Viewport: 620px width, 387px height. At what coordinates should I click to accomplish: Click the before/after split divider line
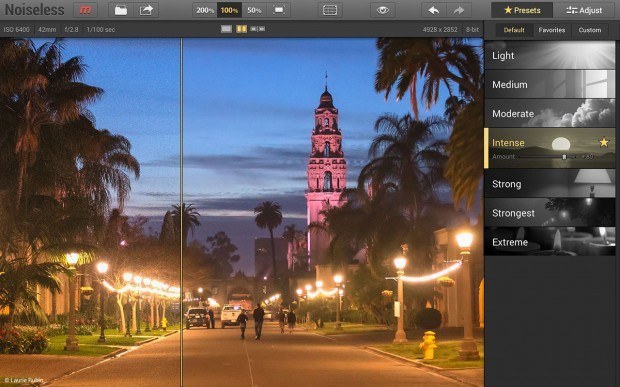181,212
